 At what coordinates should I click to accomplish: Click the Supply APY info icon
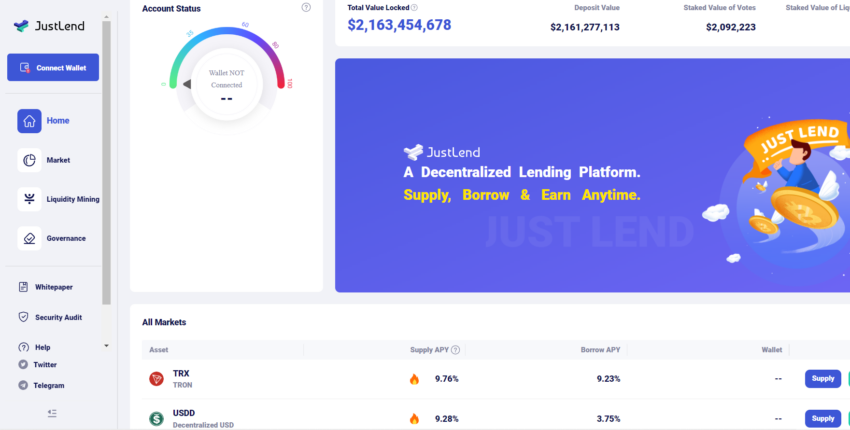[x=455, y=350]
